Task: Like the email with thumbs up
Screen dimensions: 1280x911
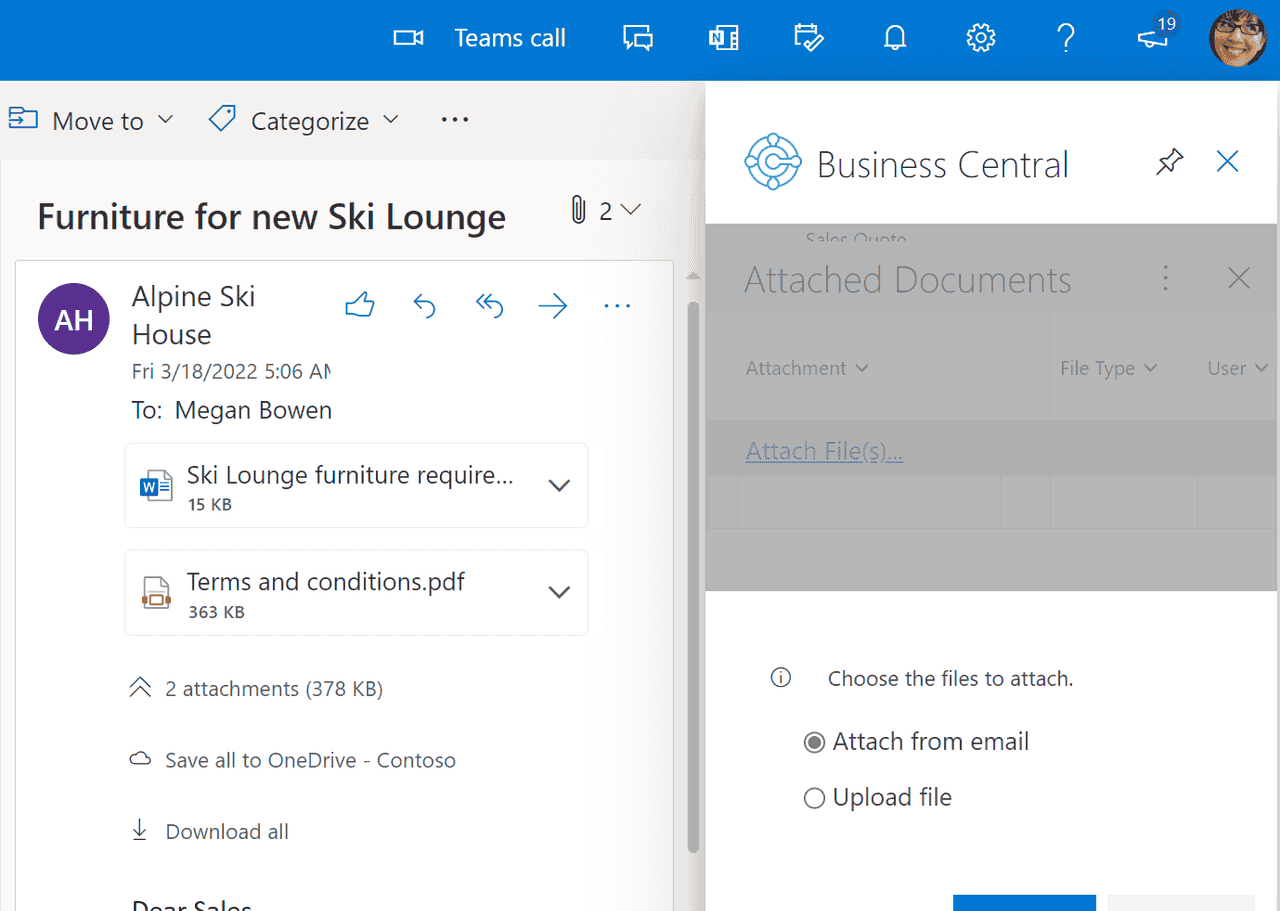Action: (359, 306)
